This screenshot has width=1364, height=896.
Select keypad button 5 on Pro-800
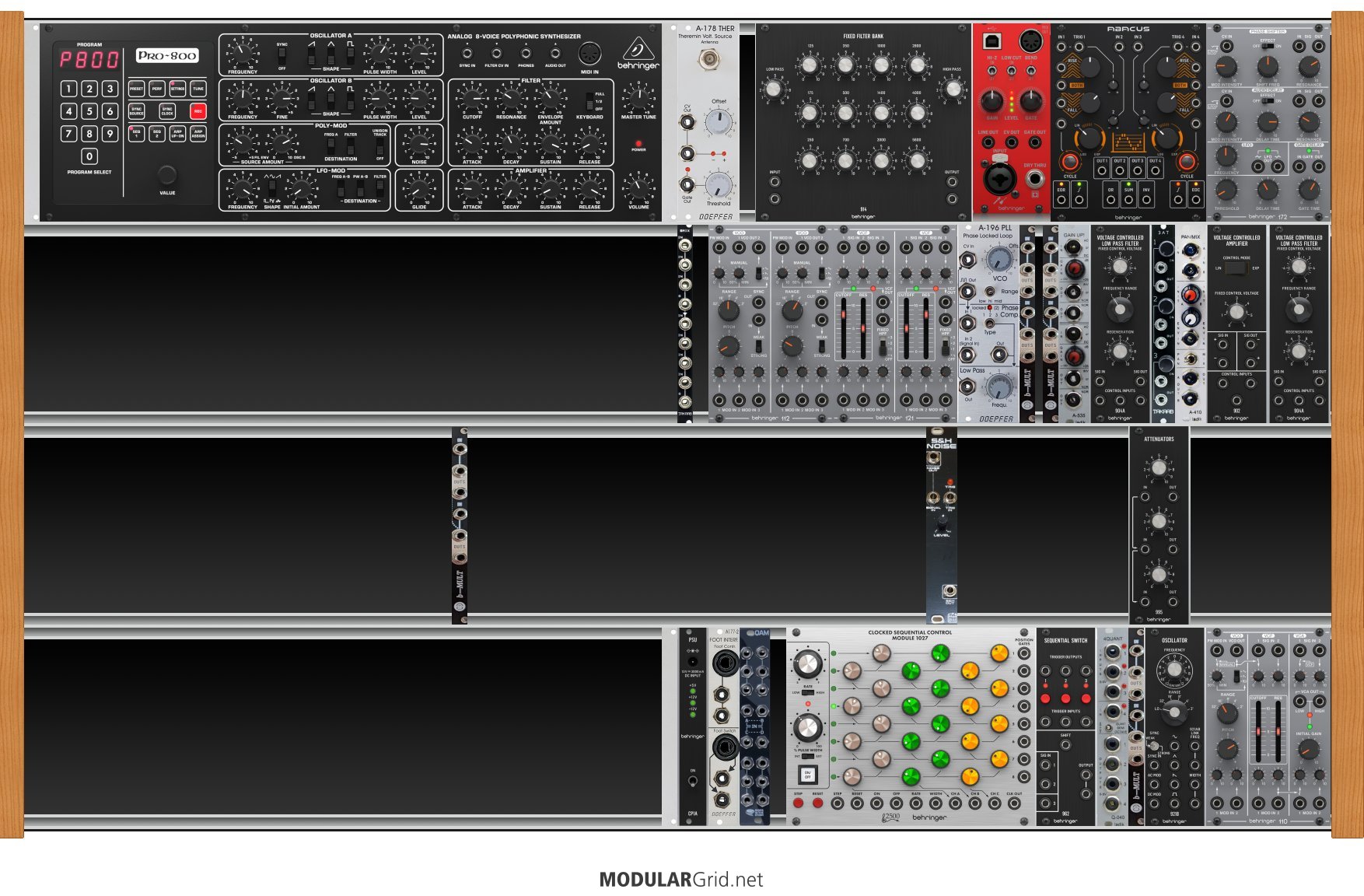point(89,111)
